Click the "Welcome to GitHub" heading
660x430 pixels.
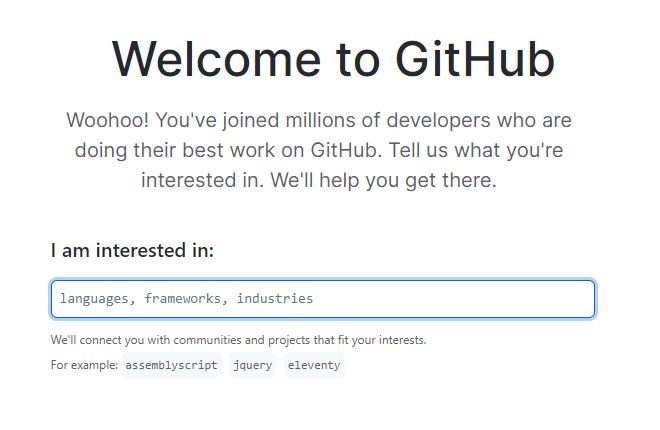[332, 59]
